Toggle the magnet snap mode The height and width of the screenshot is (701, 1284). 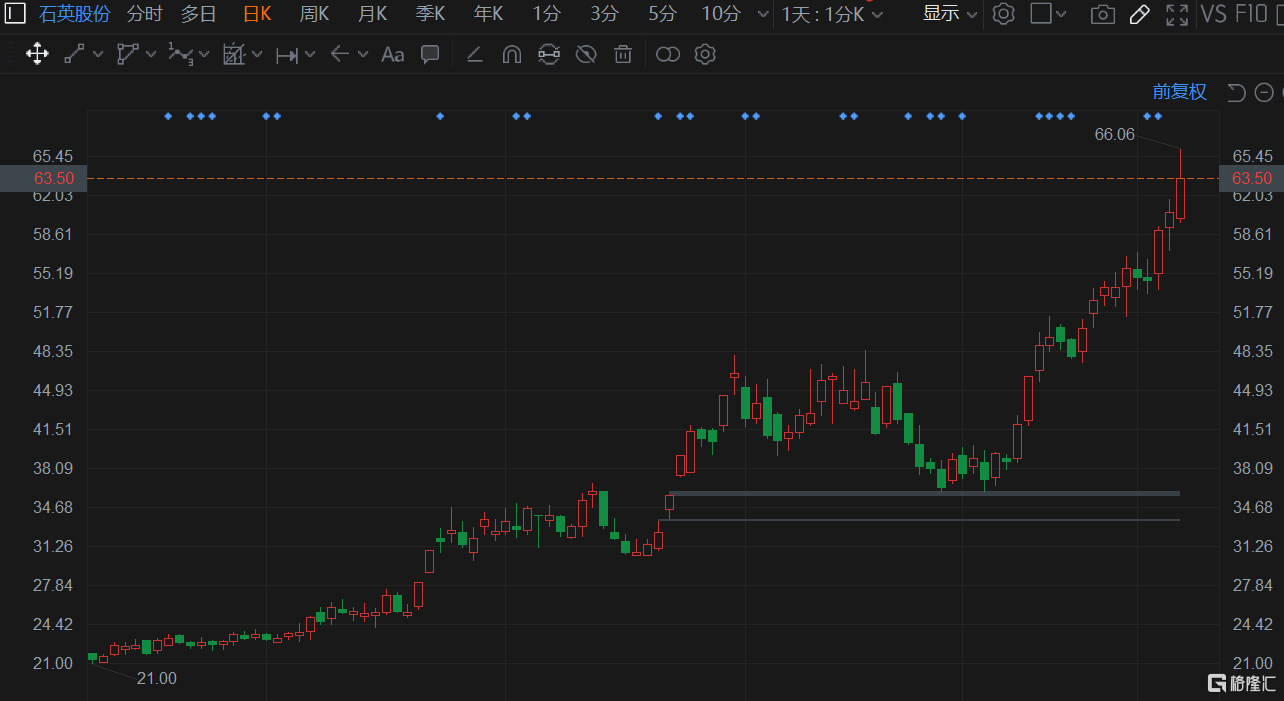(511, 54)
